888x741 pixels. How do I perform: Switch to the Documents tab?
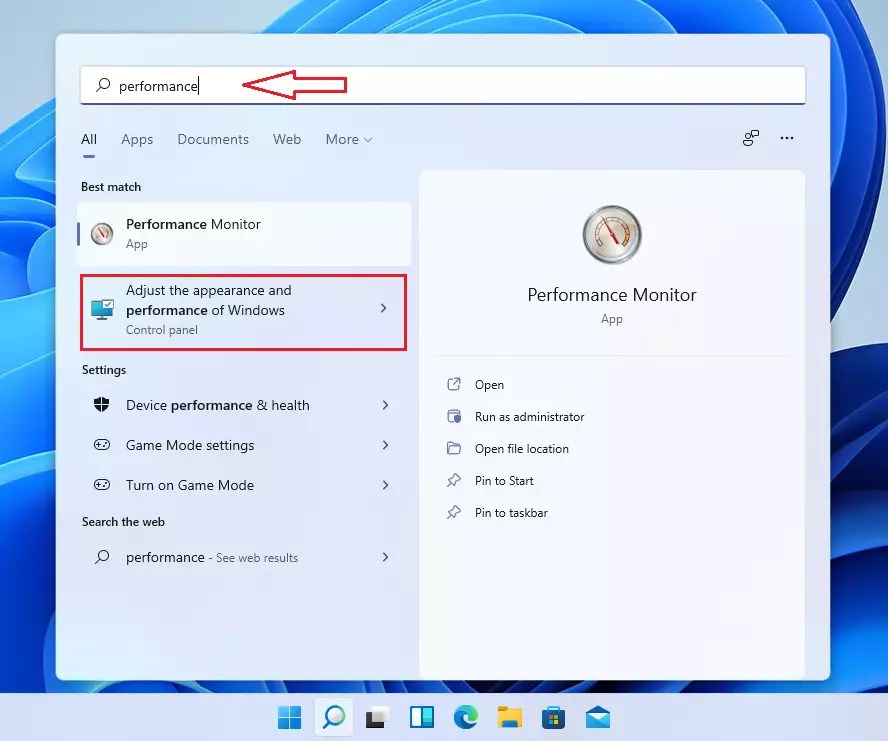point(213,139)
